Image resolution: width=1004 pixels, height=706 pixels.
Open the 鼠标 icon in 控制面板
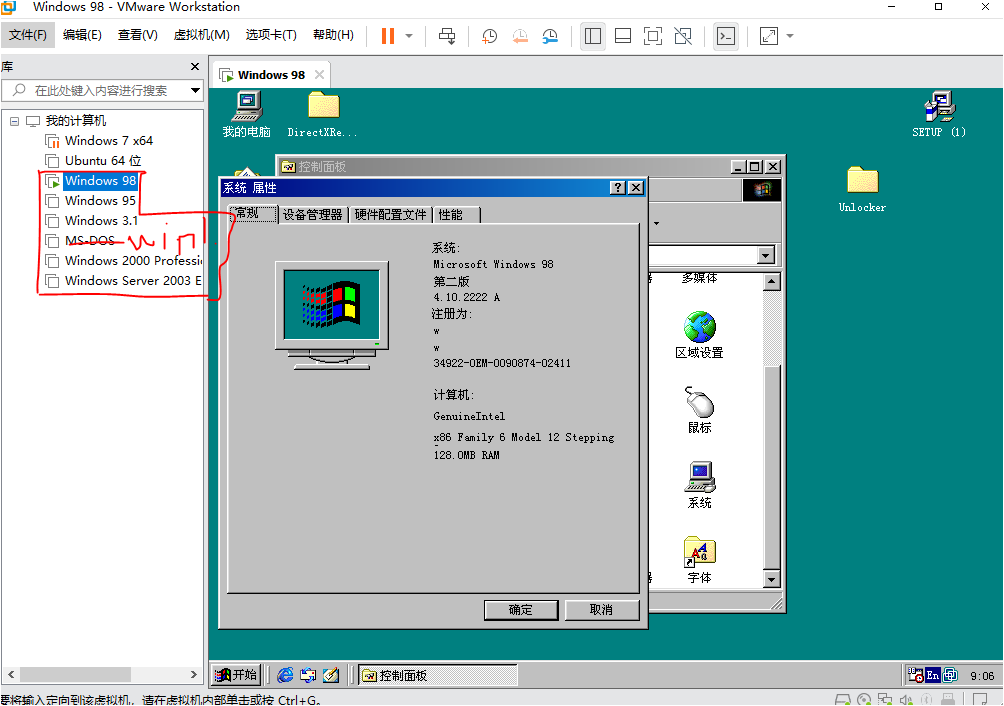[x=699, y=410]
